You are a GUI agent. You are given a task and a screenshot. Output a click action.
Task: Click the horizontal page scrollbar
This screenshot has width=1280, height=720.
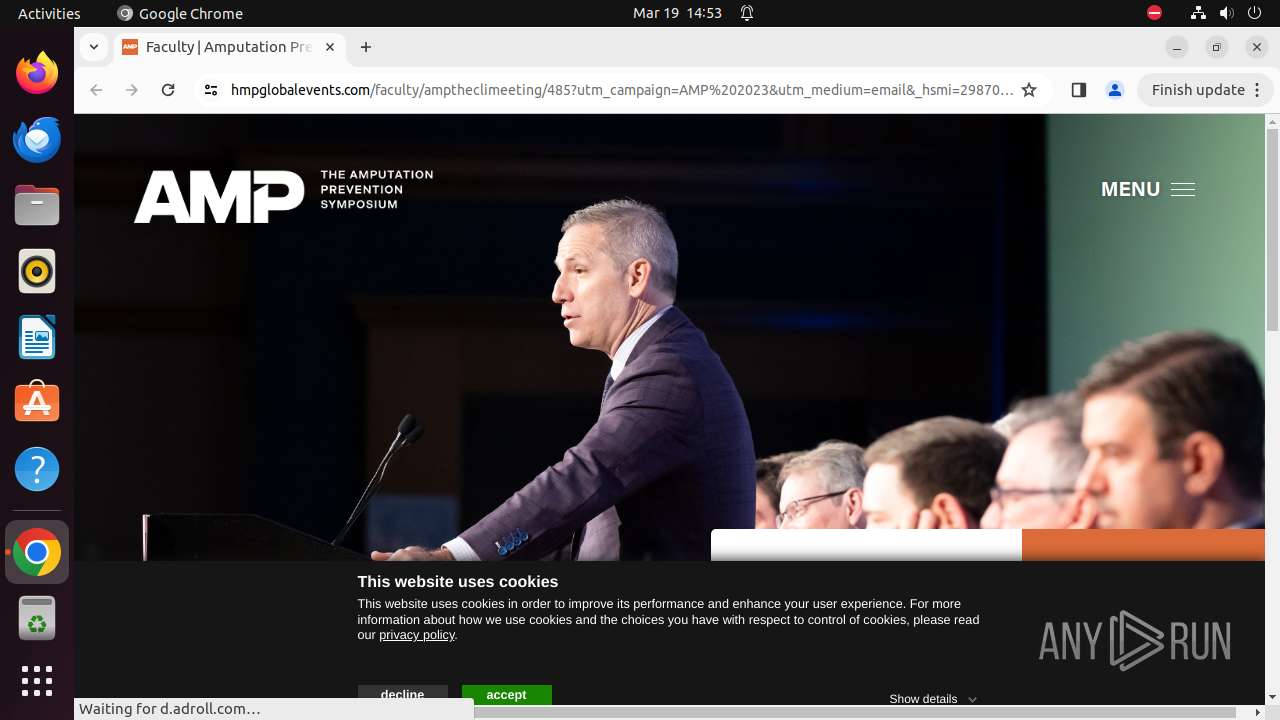tap(855, 712)
